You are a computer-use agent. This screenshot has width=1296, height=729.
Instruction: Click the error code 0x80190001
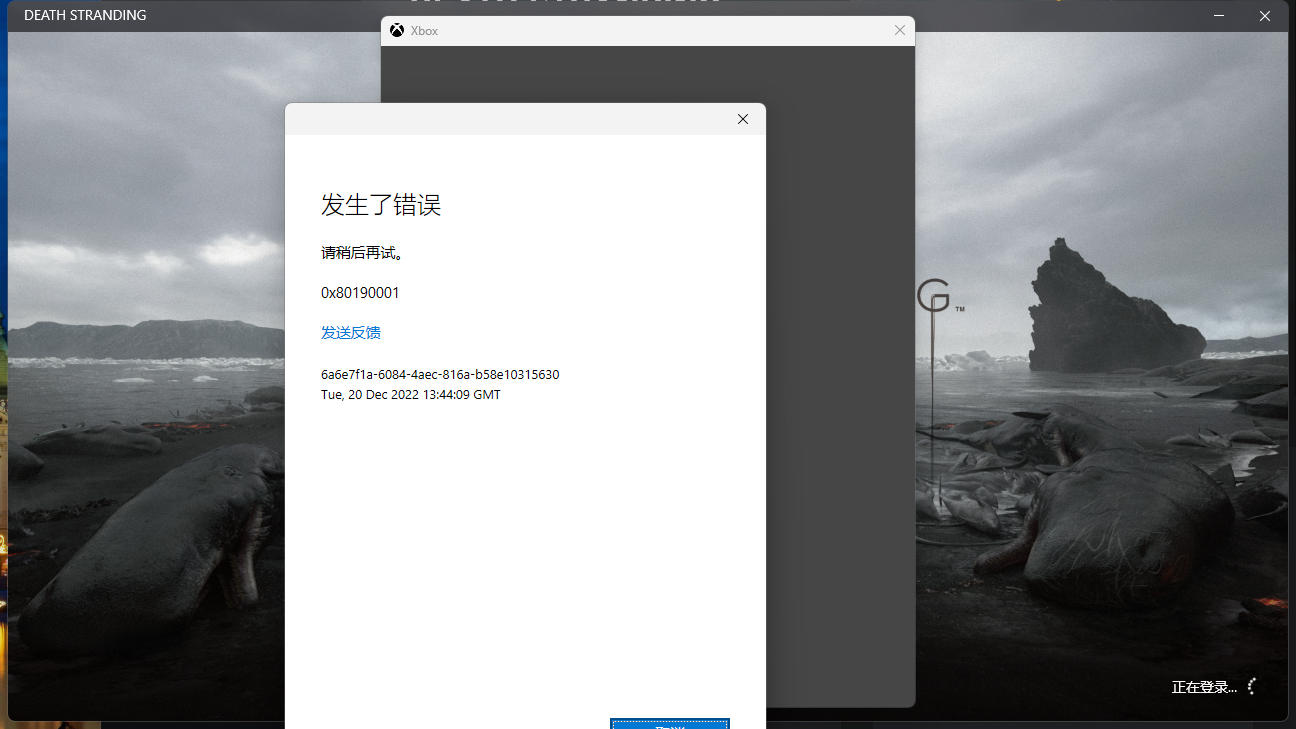click(360, 293)
